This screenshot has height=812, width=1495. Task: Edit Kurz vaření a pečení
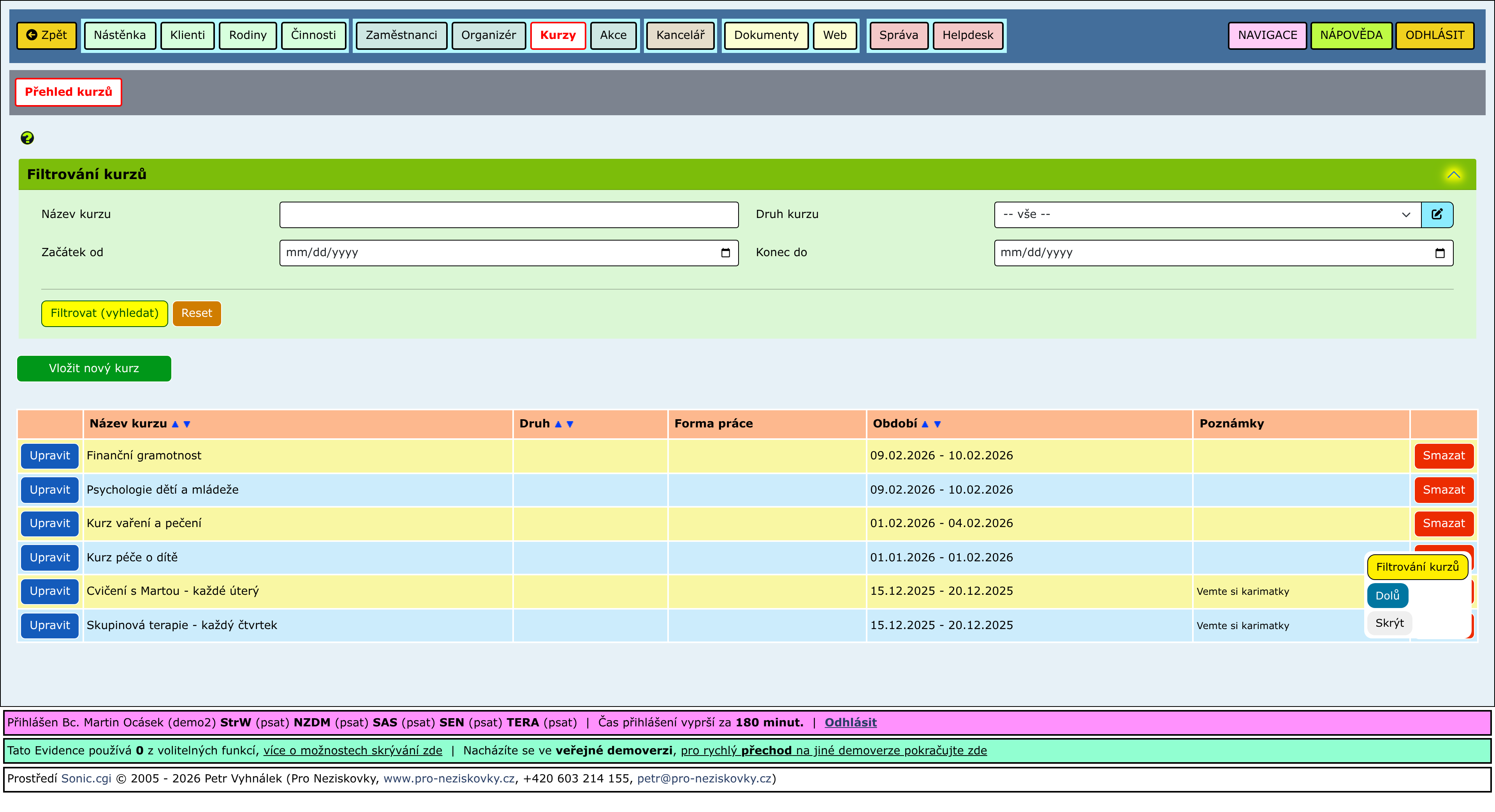coord(50,524)
